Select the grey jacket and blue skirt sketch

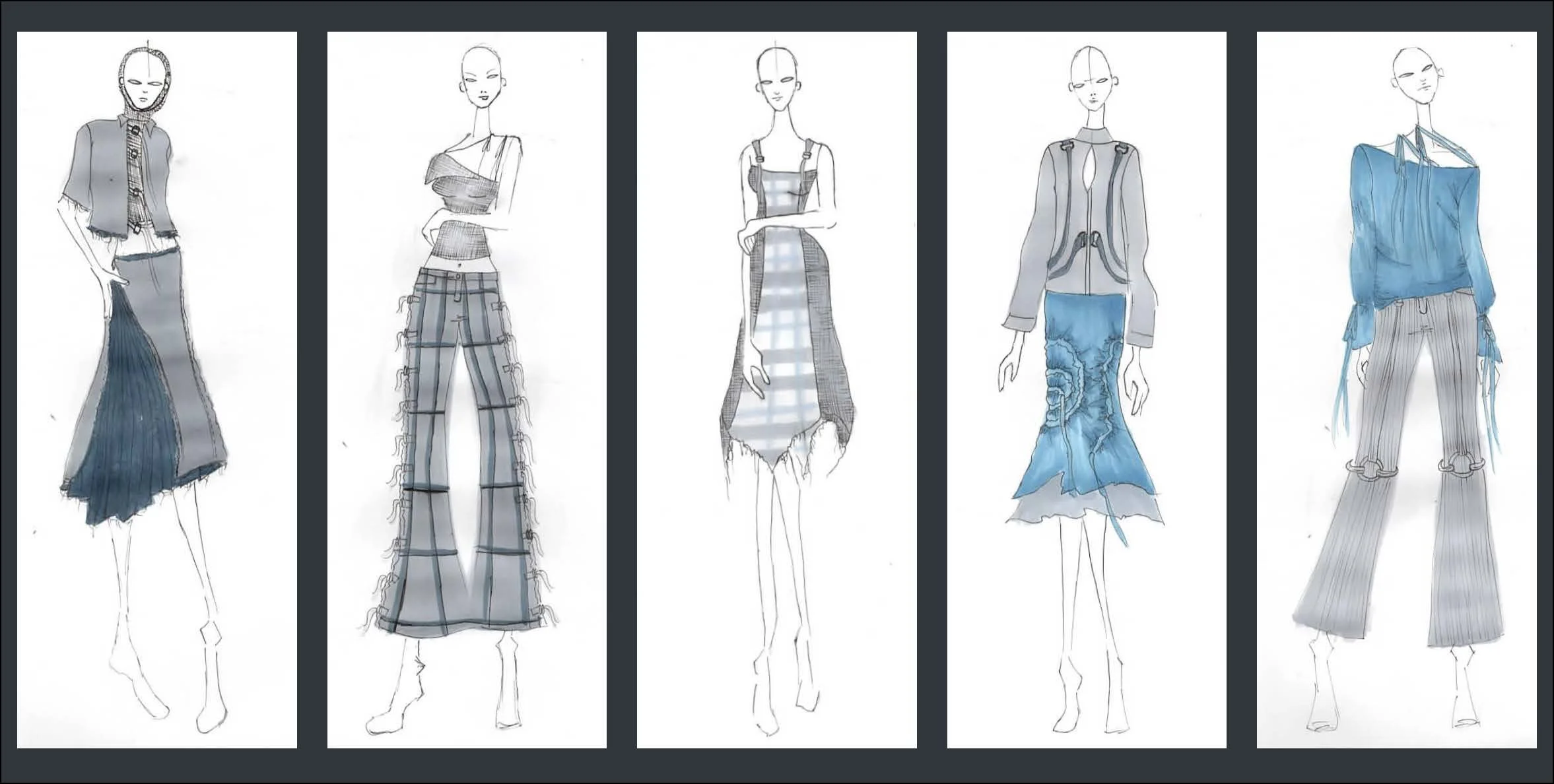[x=1087, y=389]
